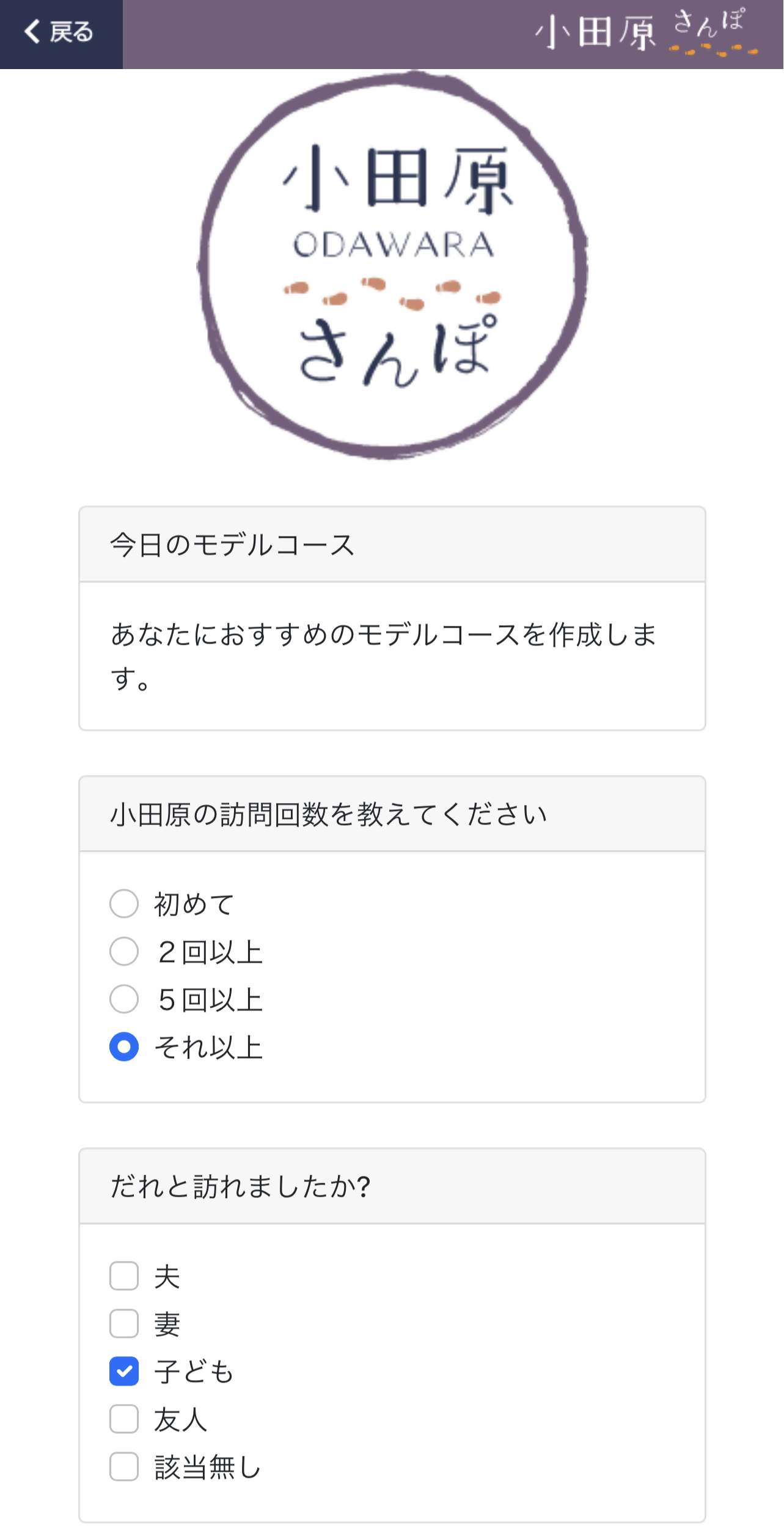This screenshot has height=1536, width=784.
Task: Select ５回以上 radio button
Action: tap(124, 999)
